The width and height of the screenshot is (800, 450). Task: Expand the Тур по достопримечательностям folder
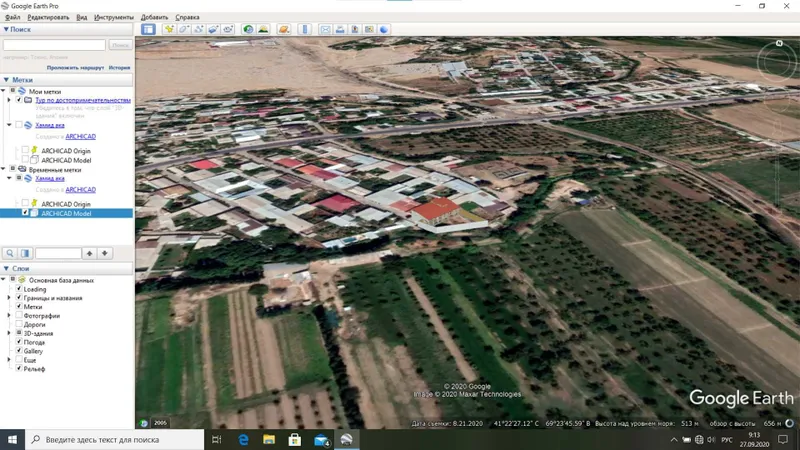click(9, 100)
